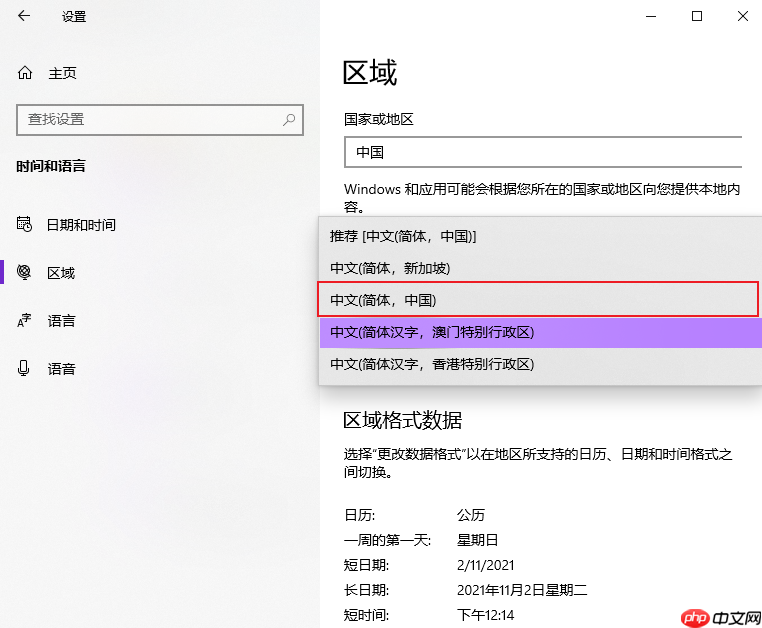Click the Date and time calendar icon

(x=24, y=224)
